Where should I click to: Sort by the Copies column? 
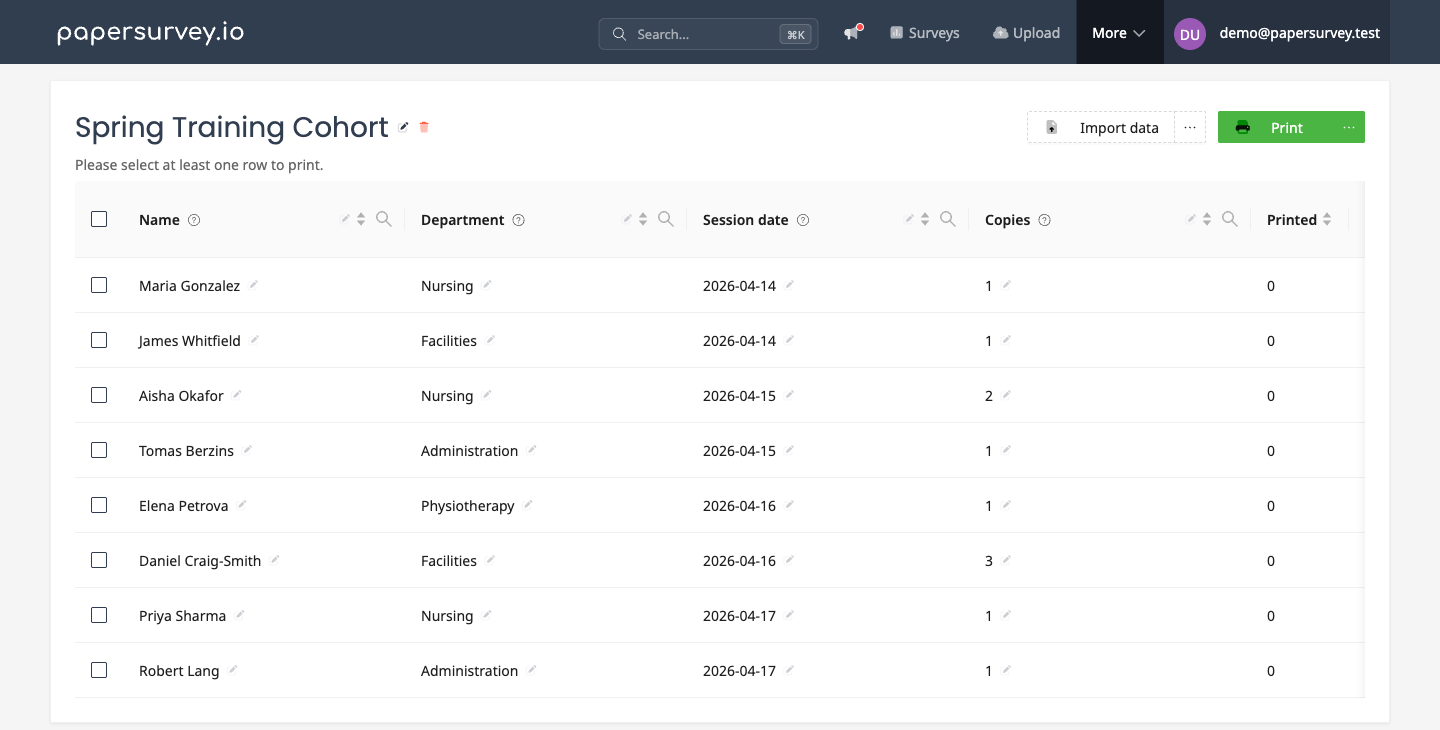1207,219
